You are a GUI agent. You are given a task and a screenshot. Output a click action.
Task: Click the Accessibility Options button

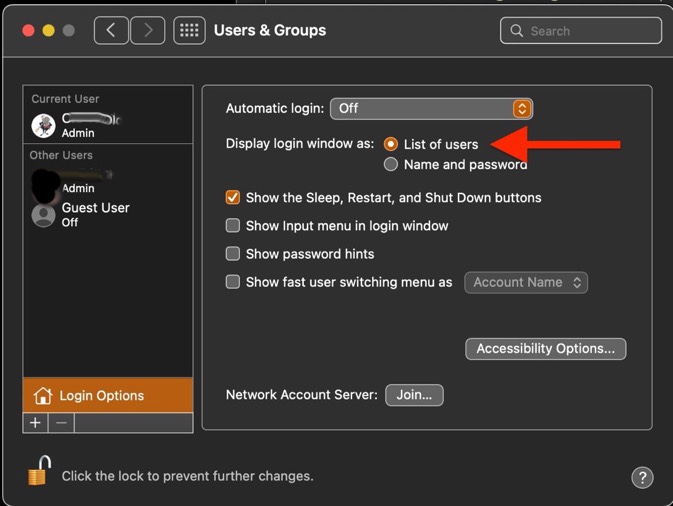[545, 348]
